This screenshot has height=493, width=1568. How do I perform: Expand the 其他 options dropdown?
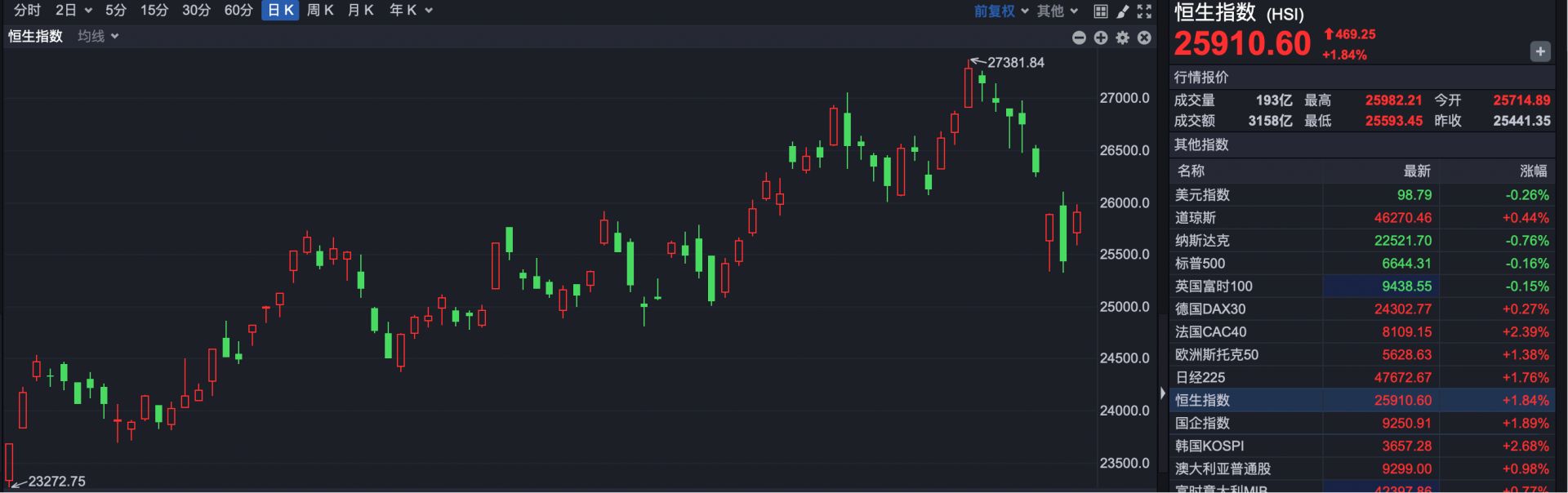[1058, 11]
